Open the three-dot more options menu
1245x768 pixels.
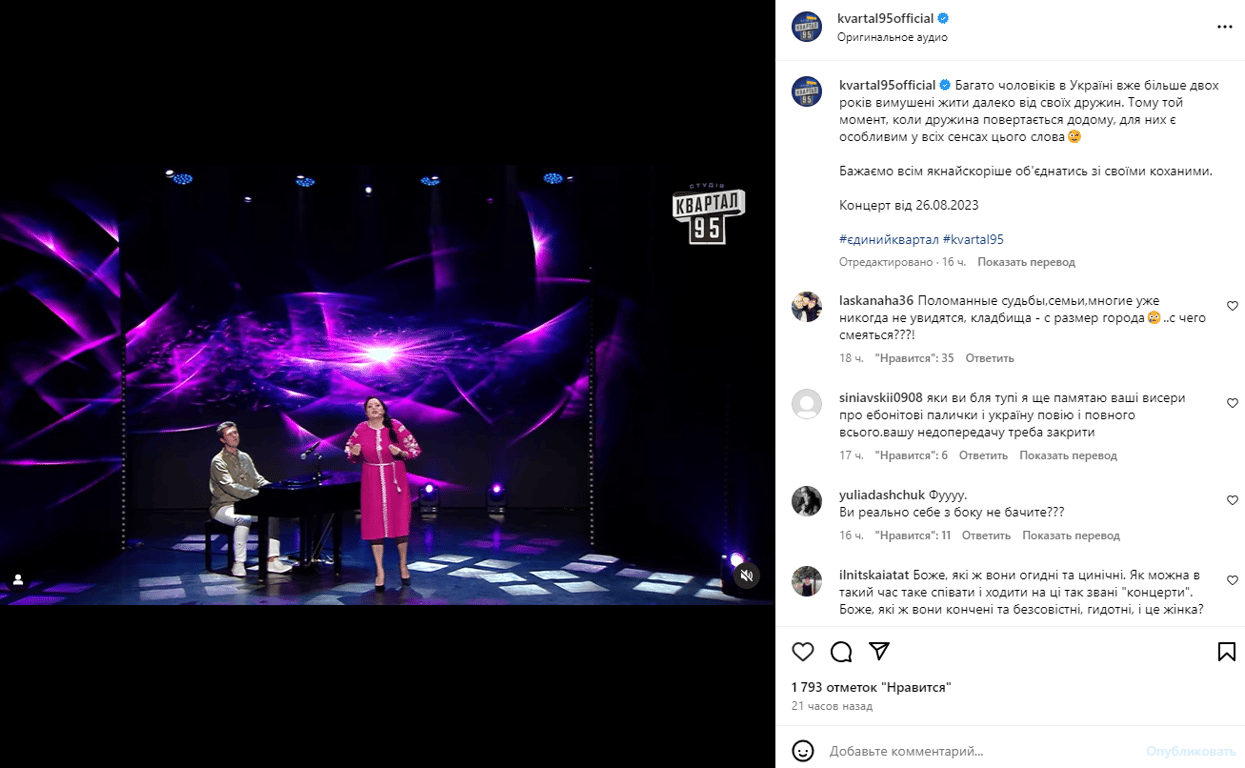click(1225, 27)
